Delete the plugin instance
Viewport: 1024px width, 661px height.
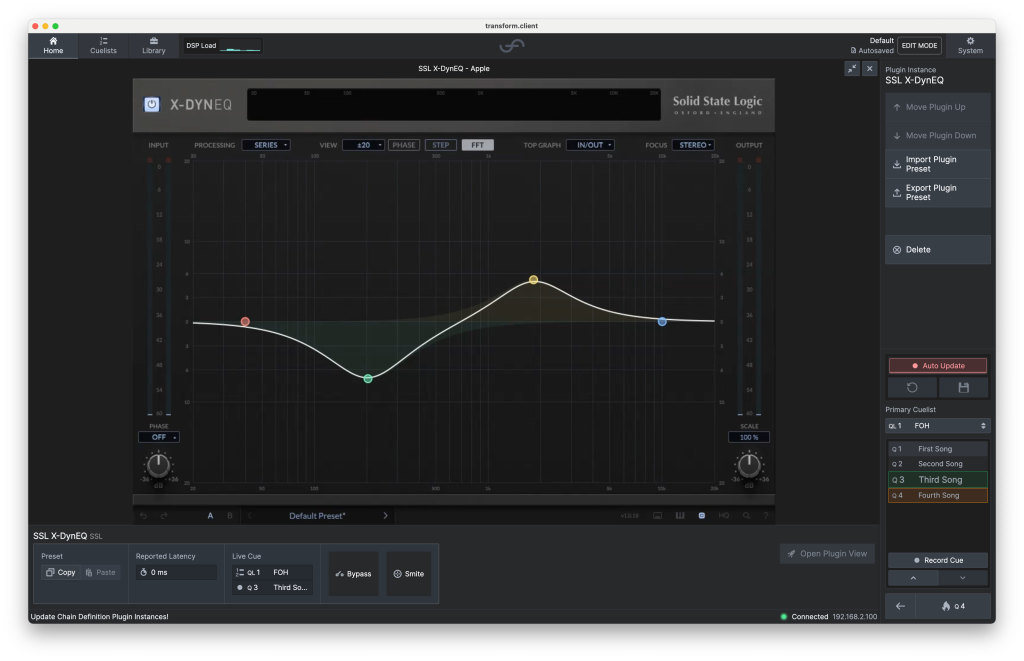(x=938, y=250)
